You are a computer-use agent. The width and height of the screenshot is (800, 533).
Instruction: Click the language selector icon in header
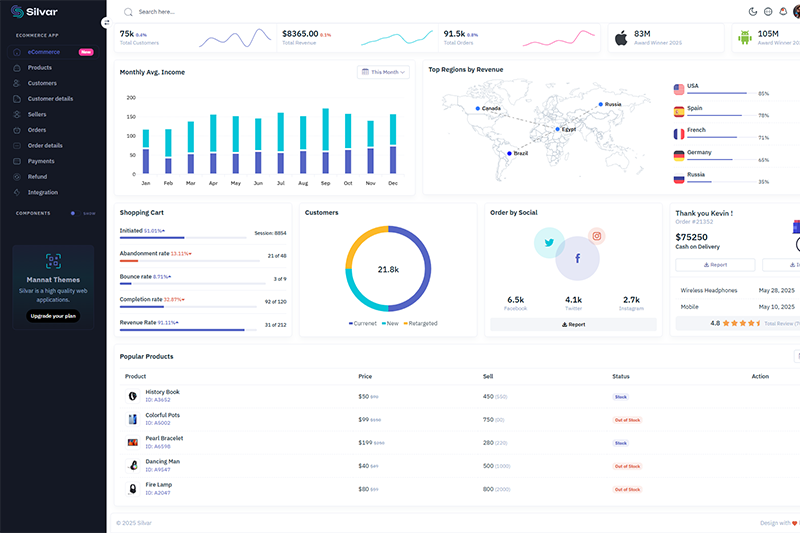pos(768,12)
